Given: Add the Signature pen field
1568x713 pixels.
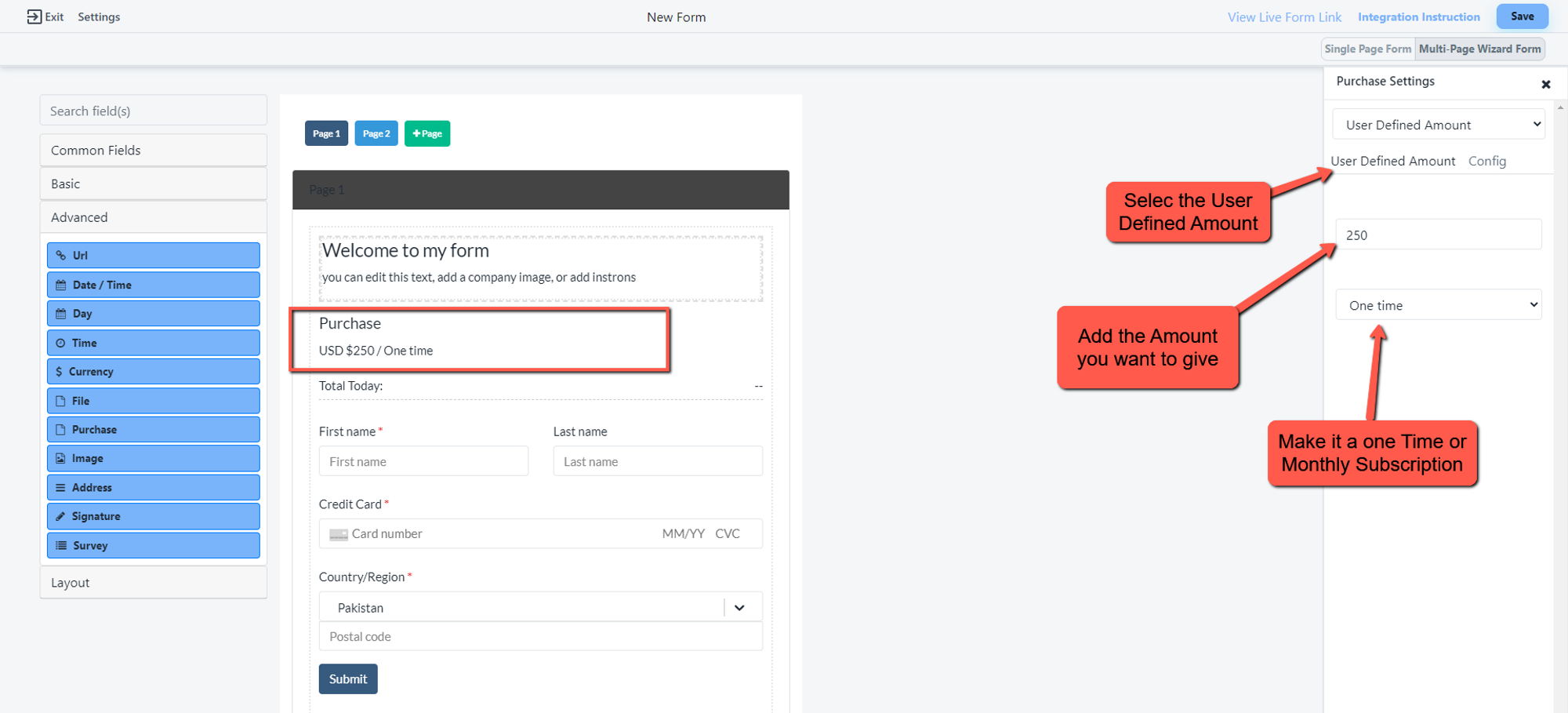Looking at the screenshot, I should click(x=153, y=516).
